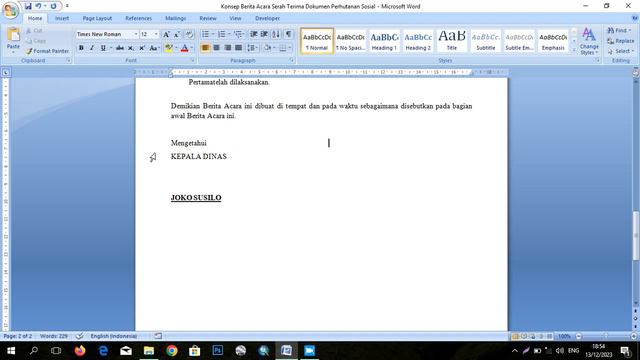The image size is (640, 360).
Task: Toggle Bold formatting
Action: click(81, 48)
